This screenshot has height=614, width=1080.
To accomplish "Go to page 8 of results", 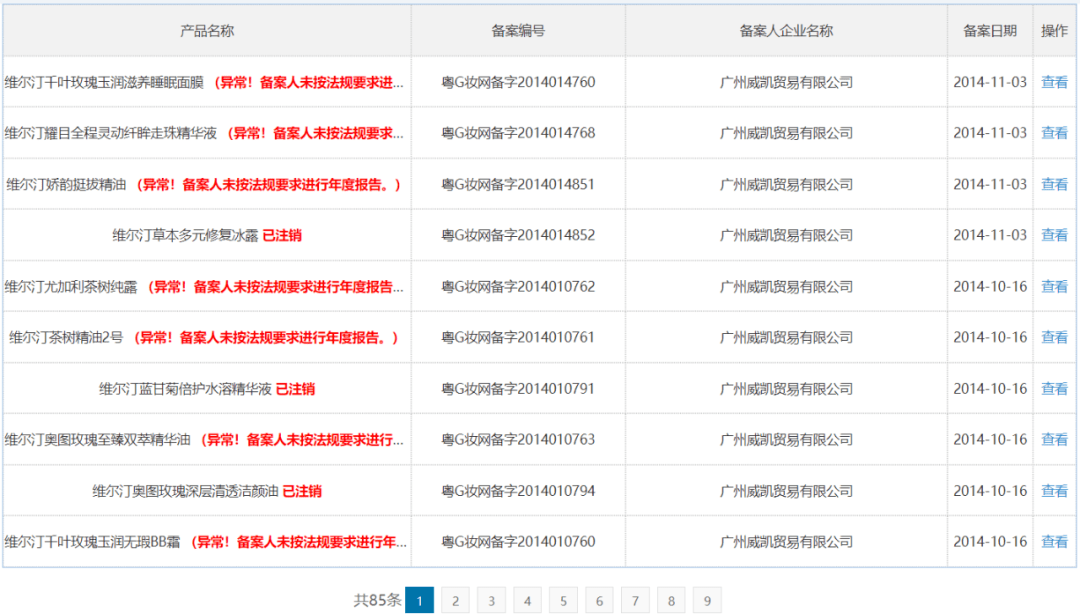I will 671,600.
